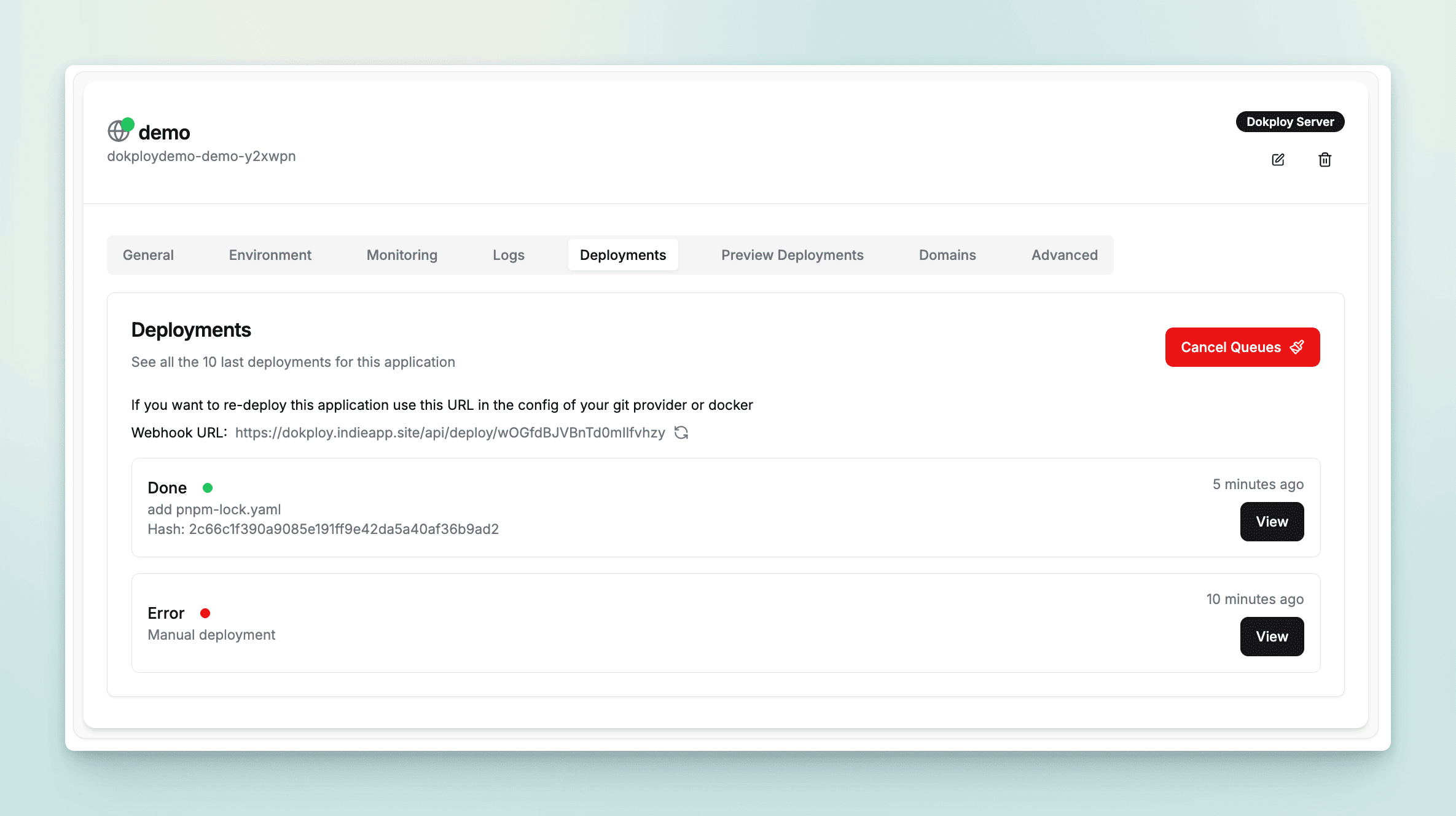Click the red Error status dot
1456x816 pixels.
click(x=205, y=613)
